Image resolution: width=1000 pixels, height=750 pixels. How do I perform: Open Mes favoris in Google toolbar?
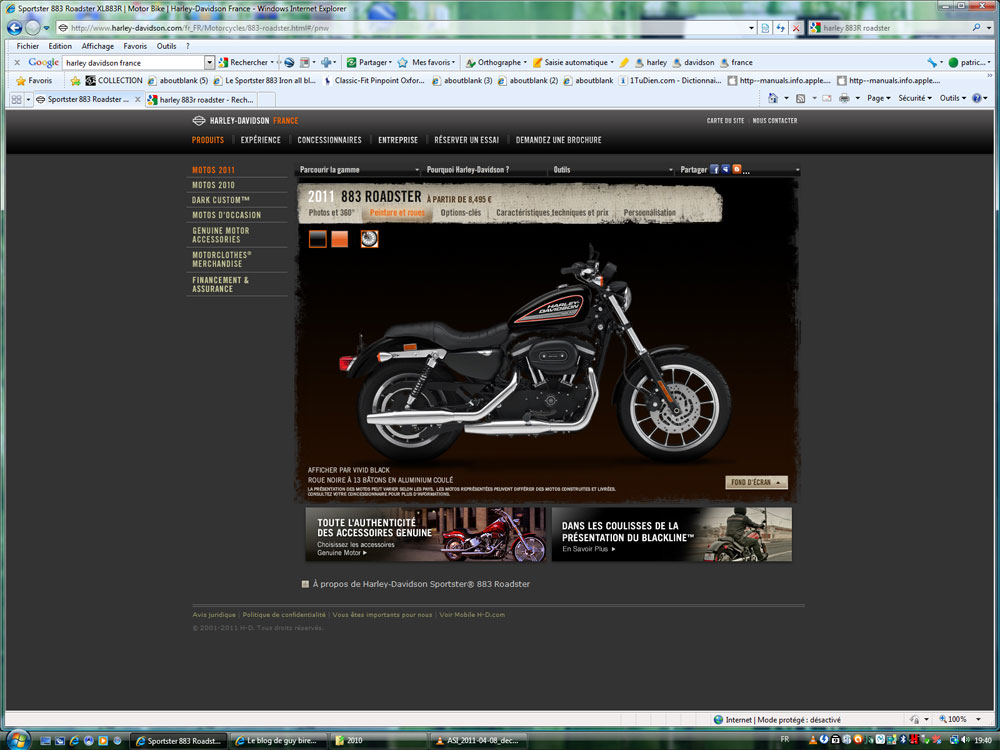426,62
